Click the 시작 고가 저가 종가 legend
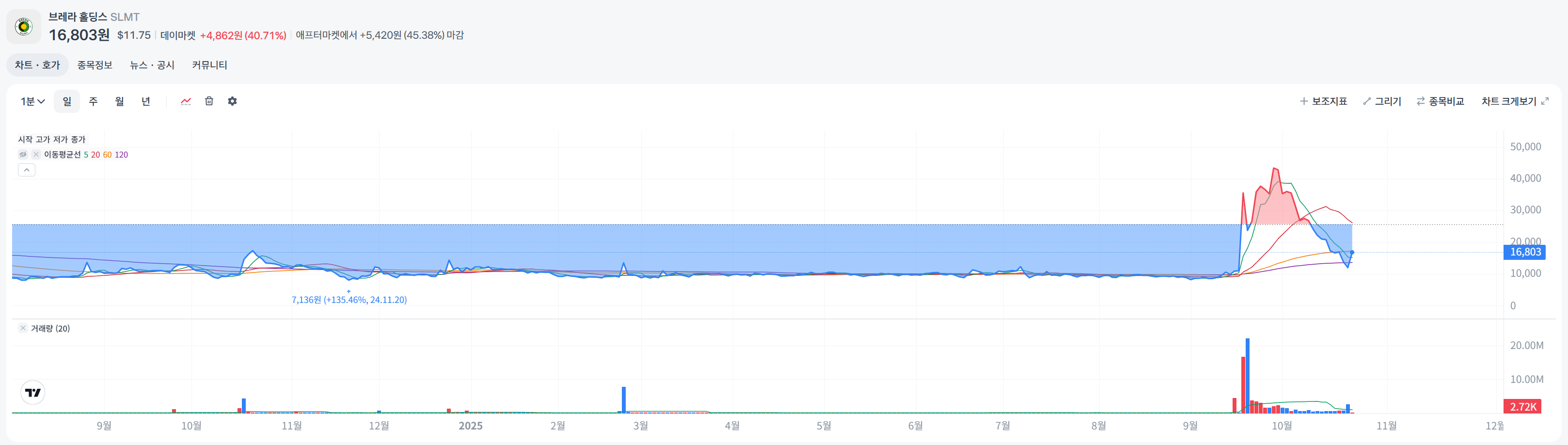Viewport: 1568px width, 445px height. 52,140
